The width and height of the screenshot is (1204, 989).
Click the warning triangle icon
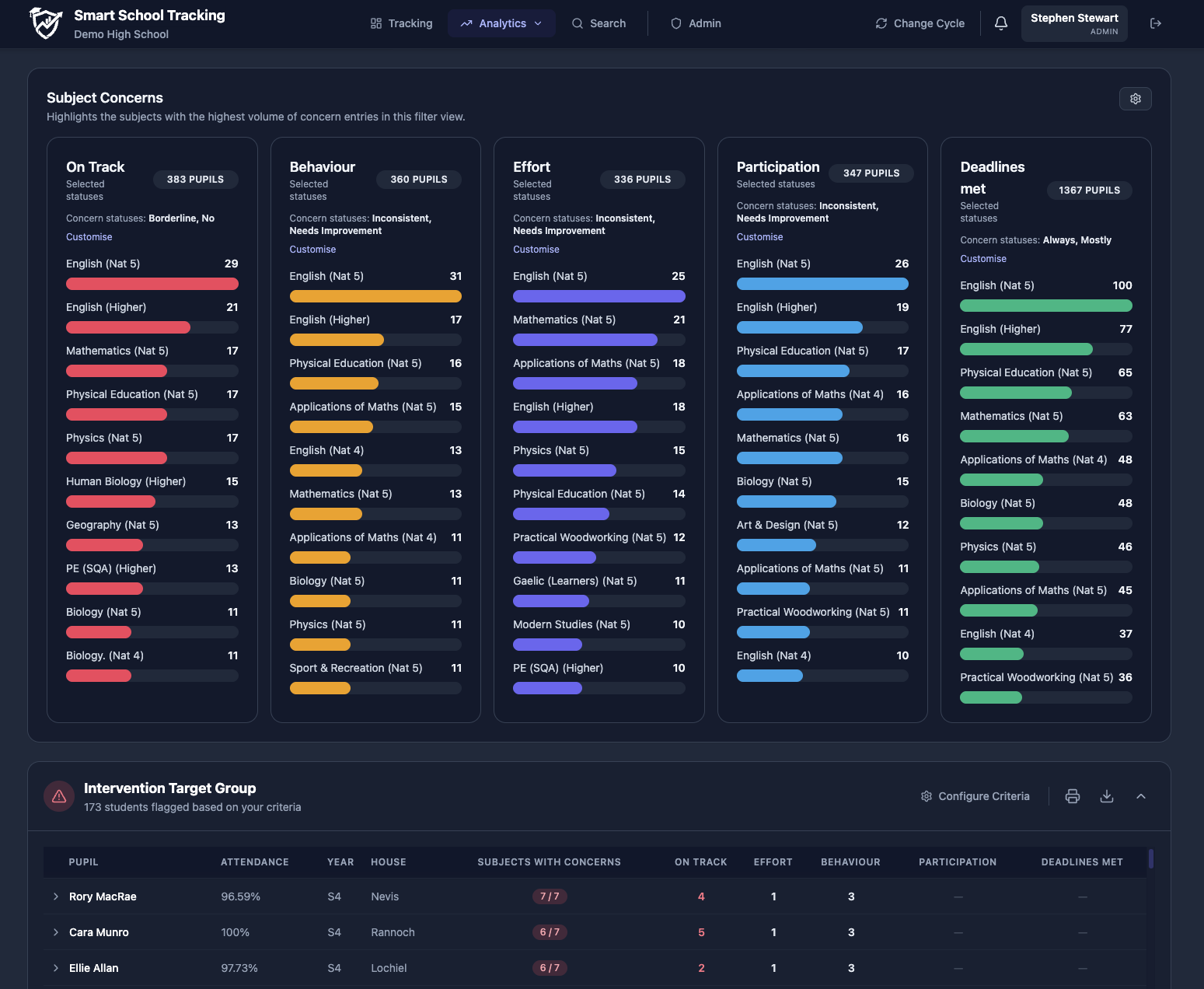(x=59, y=796)
